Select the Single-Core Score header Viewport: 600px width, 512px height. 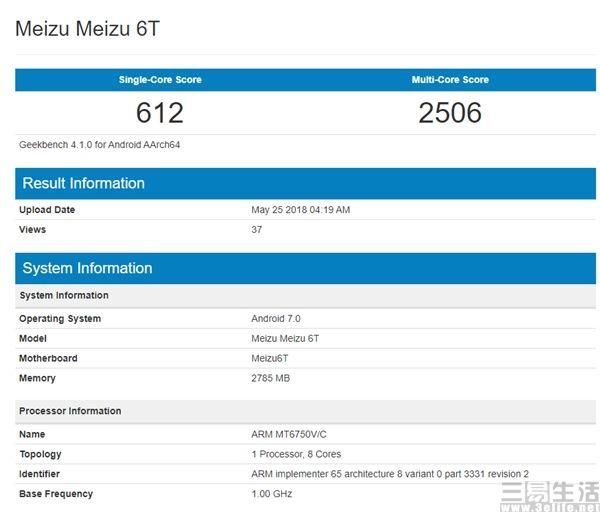click(160, 80)
